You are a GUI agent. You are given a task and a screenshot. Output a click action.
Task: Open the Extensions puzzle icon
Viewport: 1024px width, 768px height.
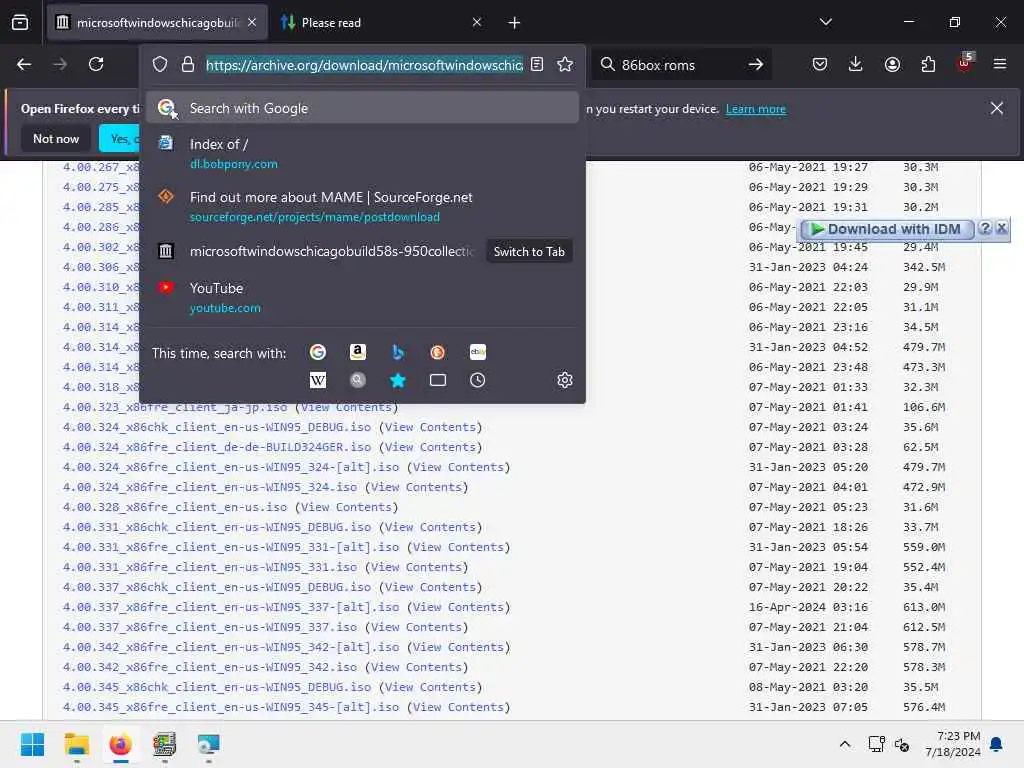(x=928, y=64)
